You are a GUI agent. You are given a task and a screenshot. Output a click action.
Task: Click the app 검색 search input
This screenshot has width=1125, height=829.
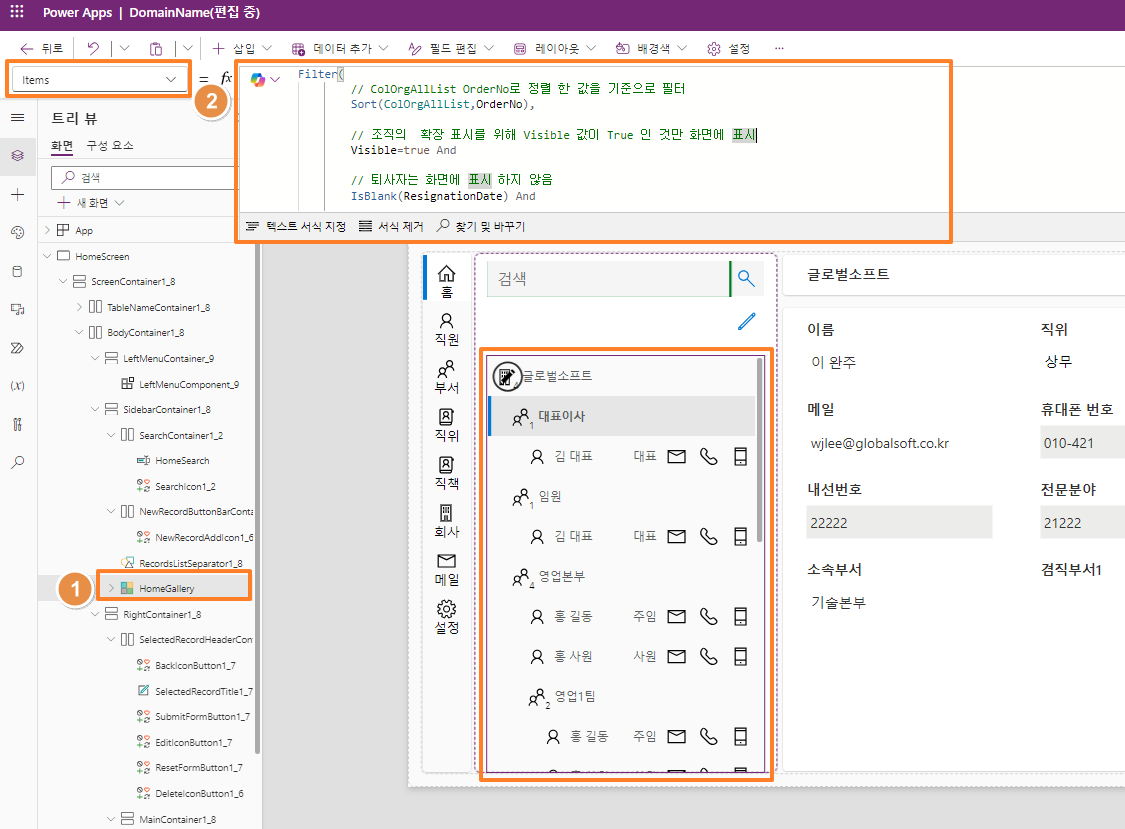click(608, 278)
